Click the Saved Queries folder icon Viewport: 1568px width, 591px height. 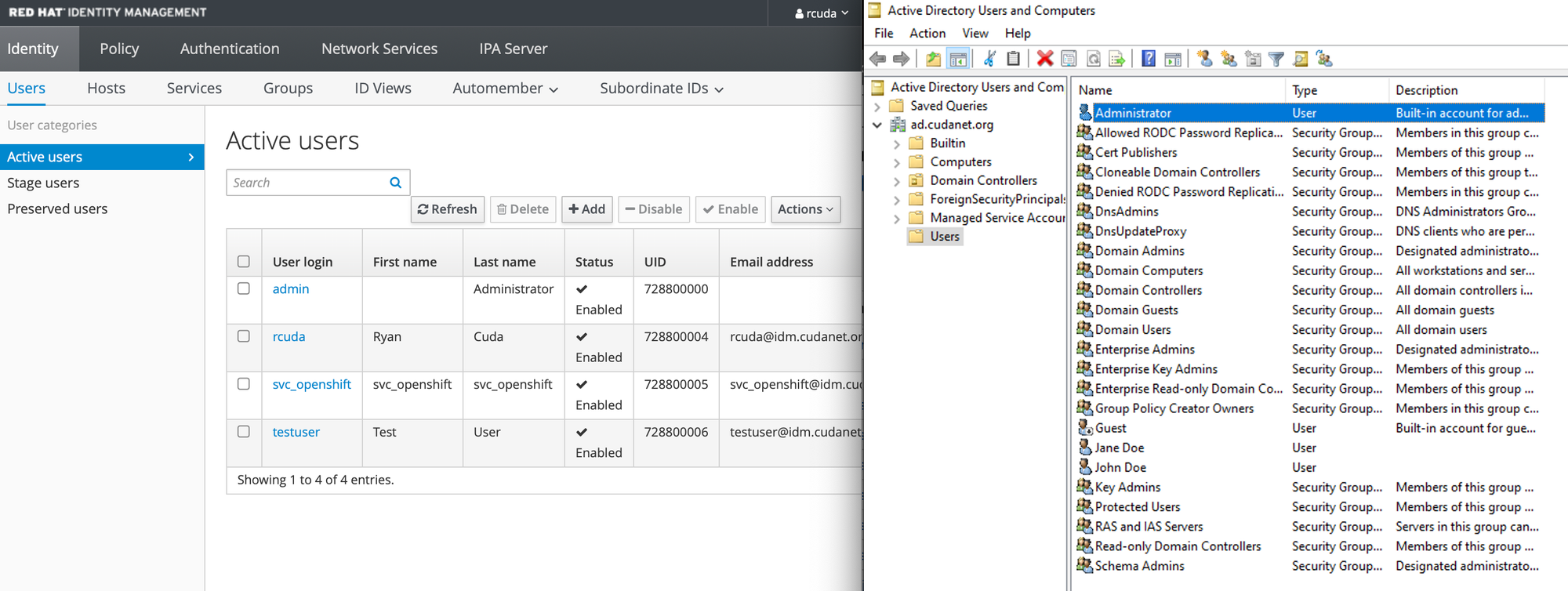tap(897, 106)
